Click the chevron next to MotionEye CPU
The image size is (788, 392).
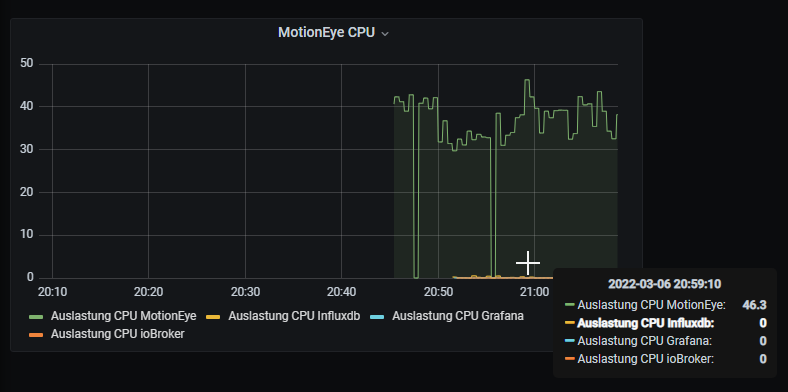385,34
